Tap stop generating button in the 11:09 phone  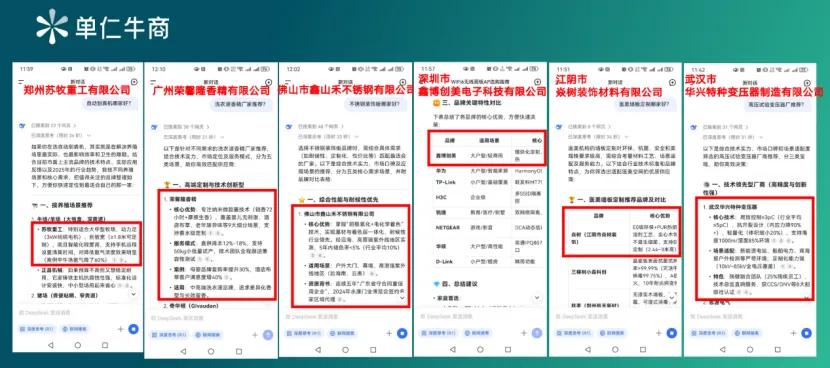pos(133,329)
